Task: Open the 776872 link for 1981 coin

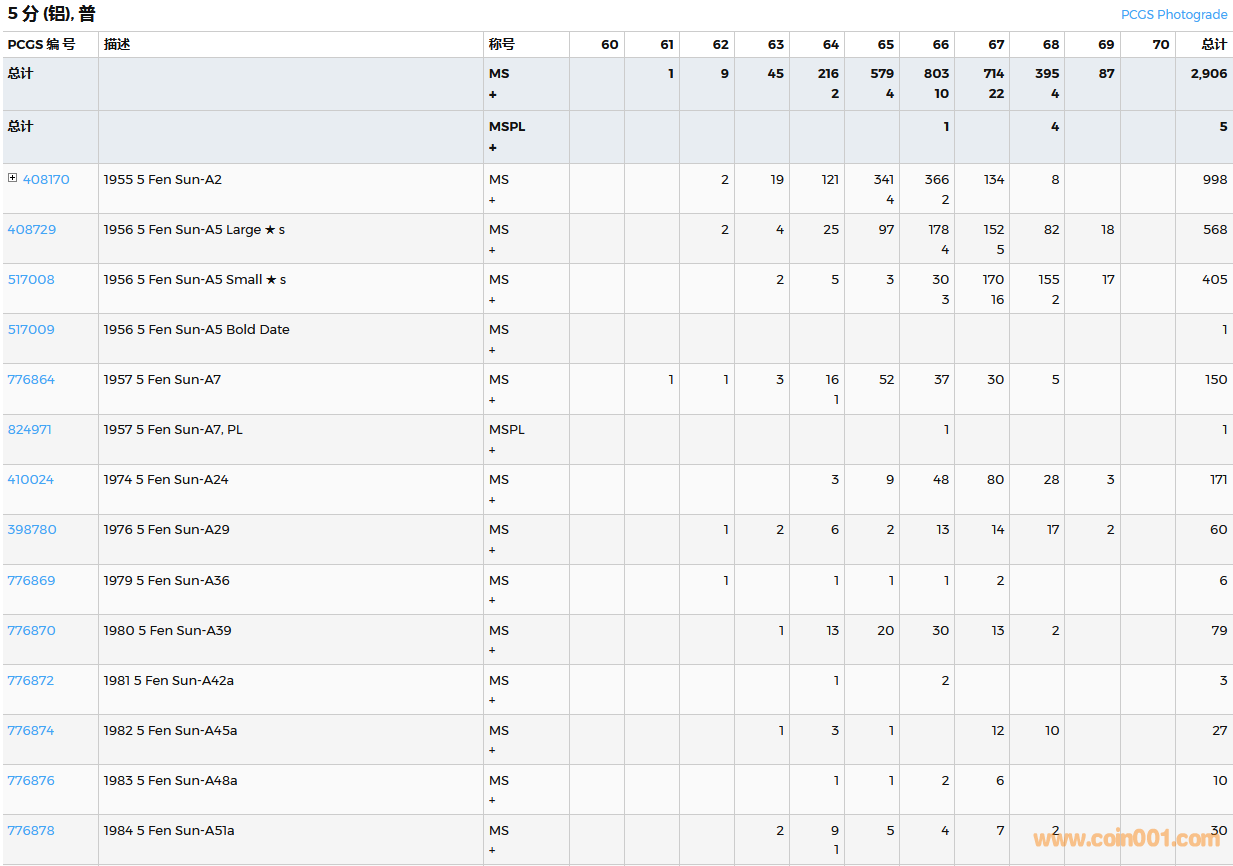Action: (x=31, y=680)
